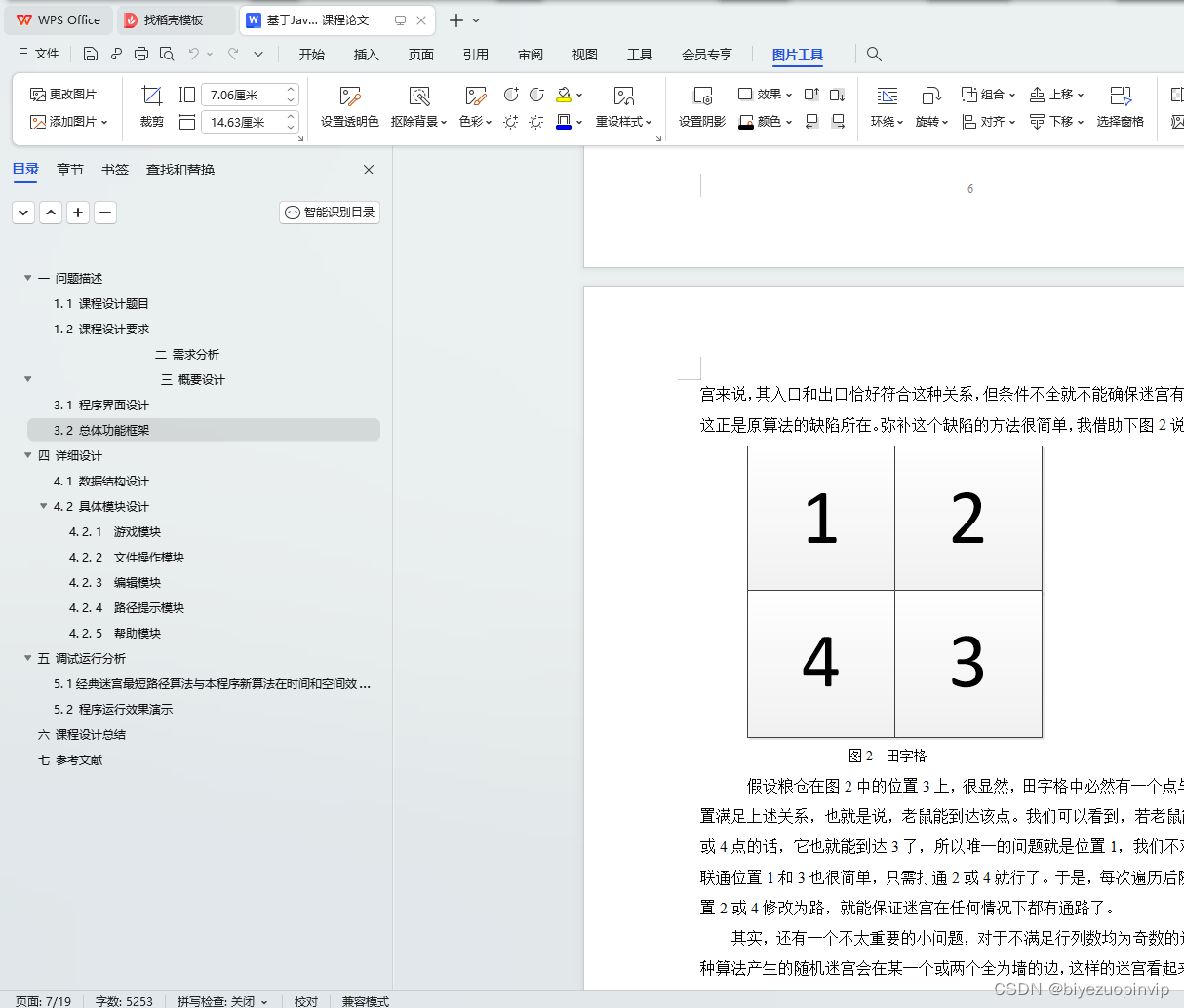Screen dimensions: 1184x1008
Task: Open the 选择窗格 selection pane
Action: pos(1120,107)
